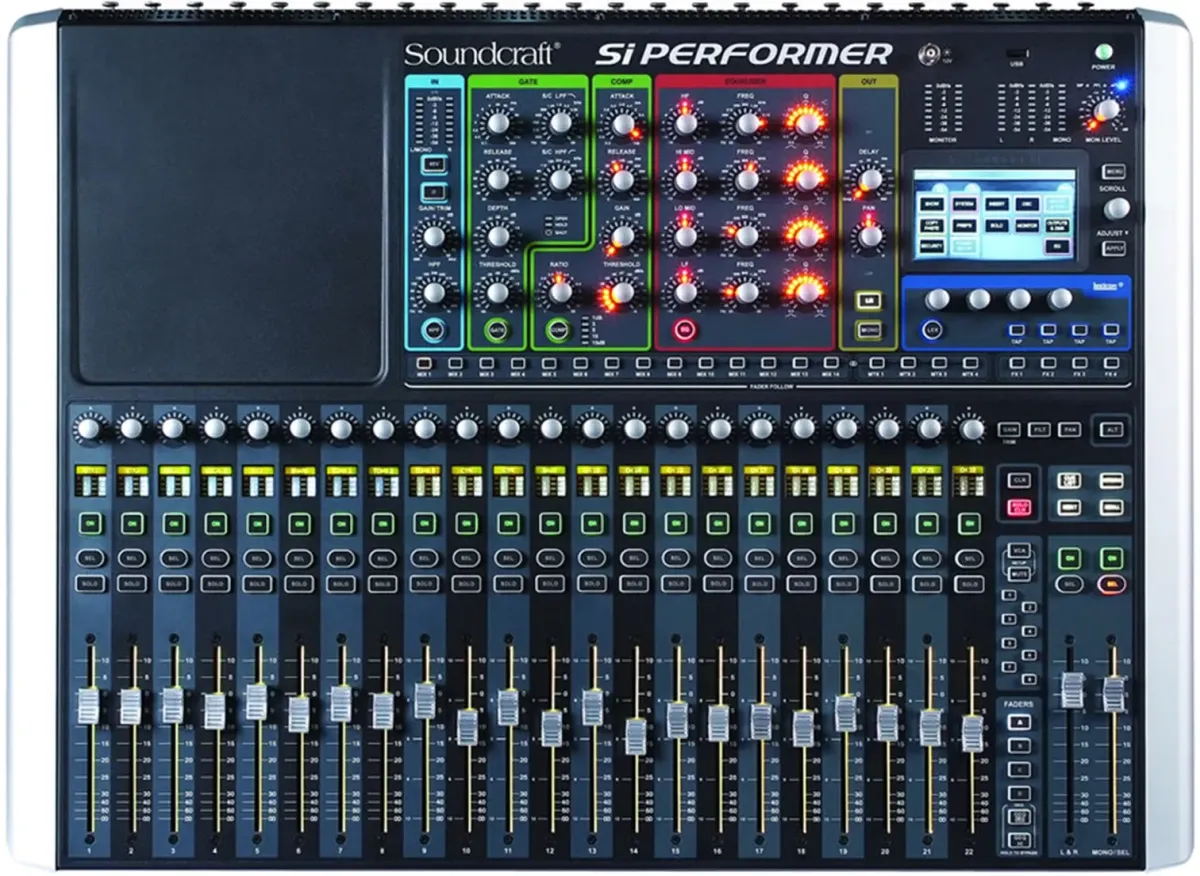
Task: Switch channel 1 ON button
Action: [x=89, y=522]
